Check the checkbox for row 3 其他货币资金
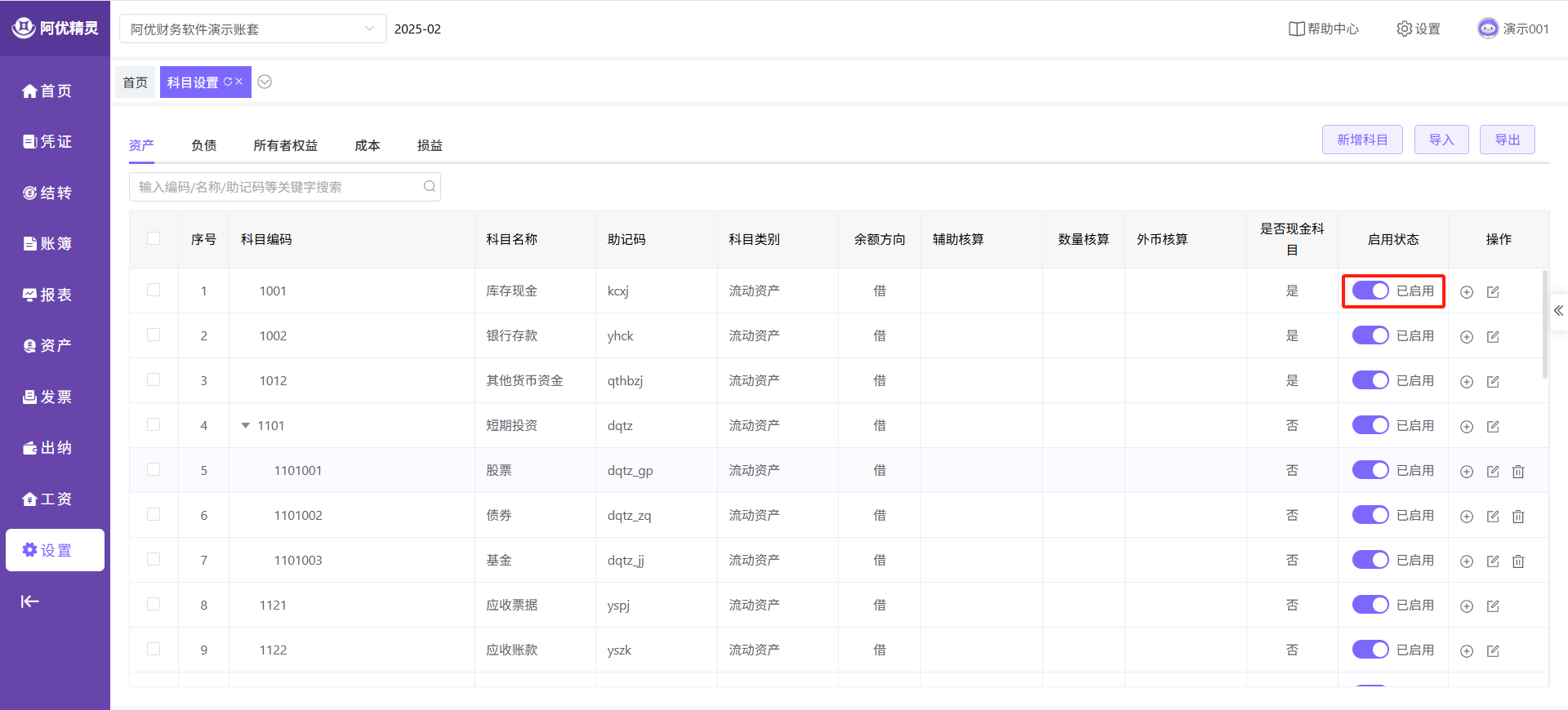 click(154, 380)
